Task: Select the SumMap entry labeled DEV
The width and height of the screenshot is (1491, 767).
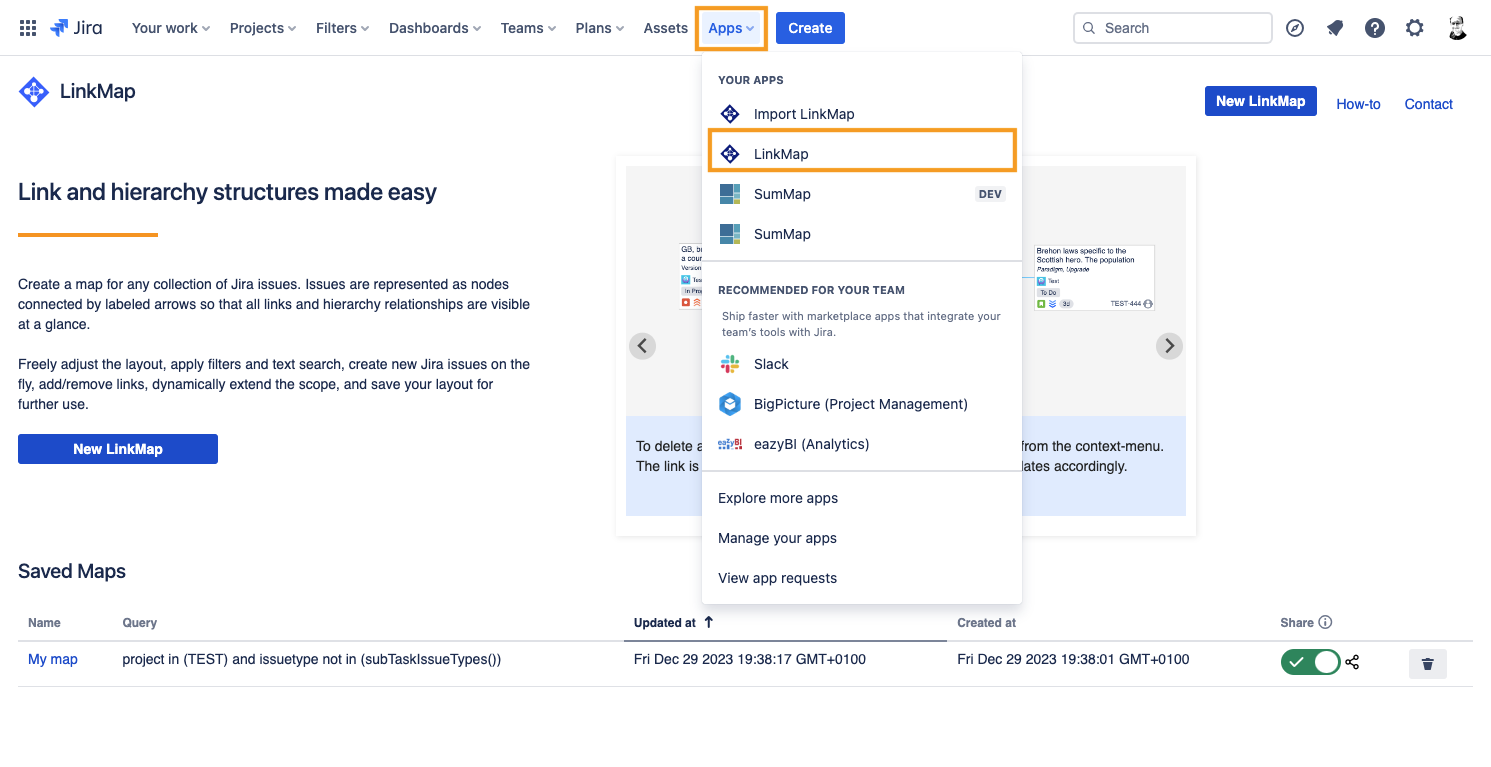Action: tap(862, 194)
